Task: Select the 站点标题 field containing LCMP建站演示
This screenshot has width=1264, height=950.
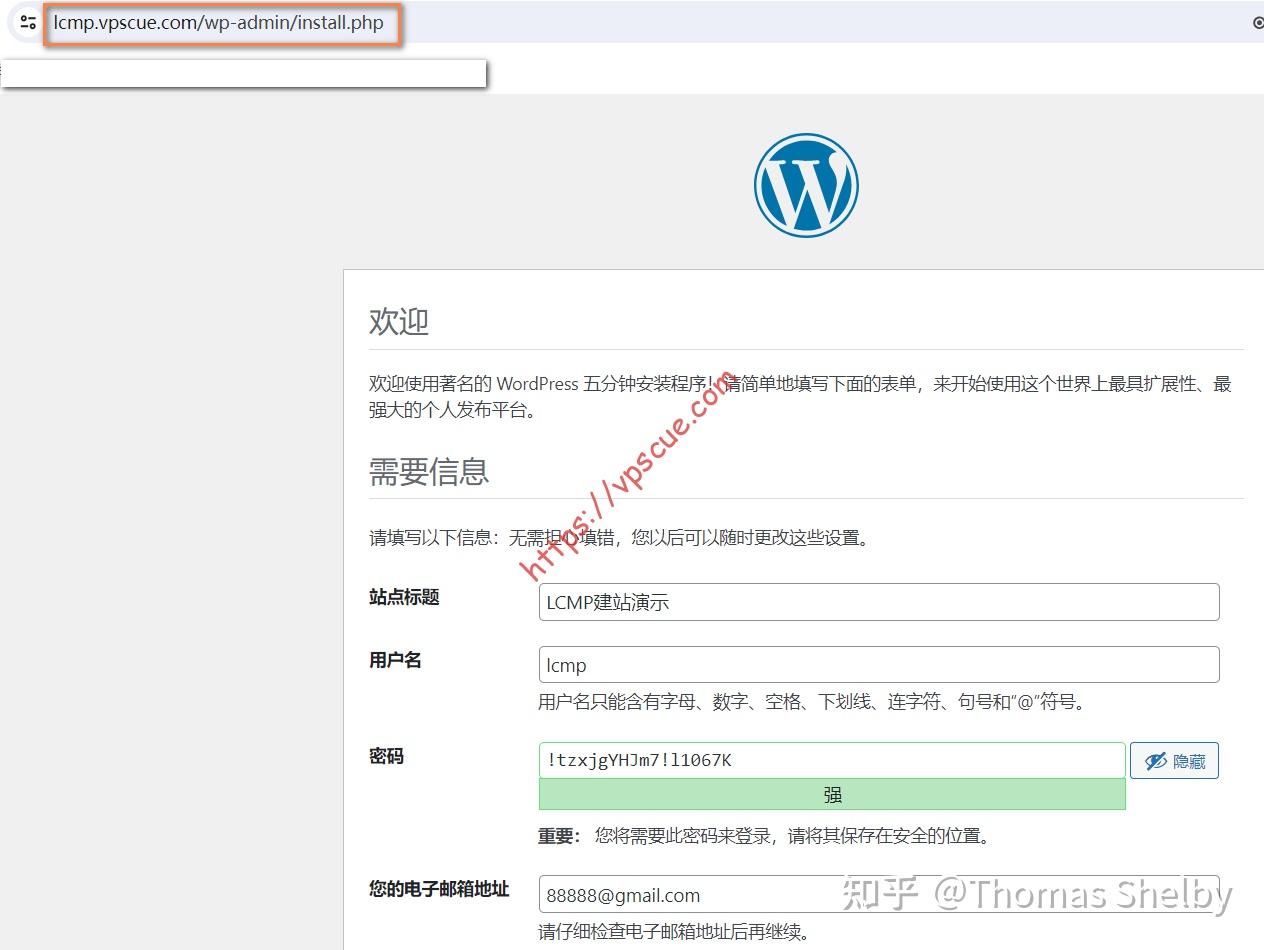Action: tap(878, 602)
